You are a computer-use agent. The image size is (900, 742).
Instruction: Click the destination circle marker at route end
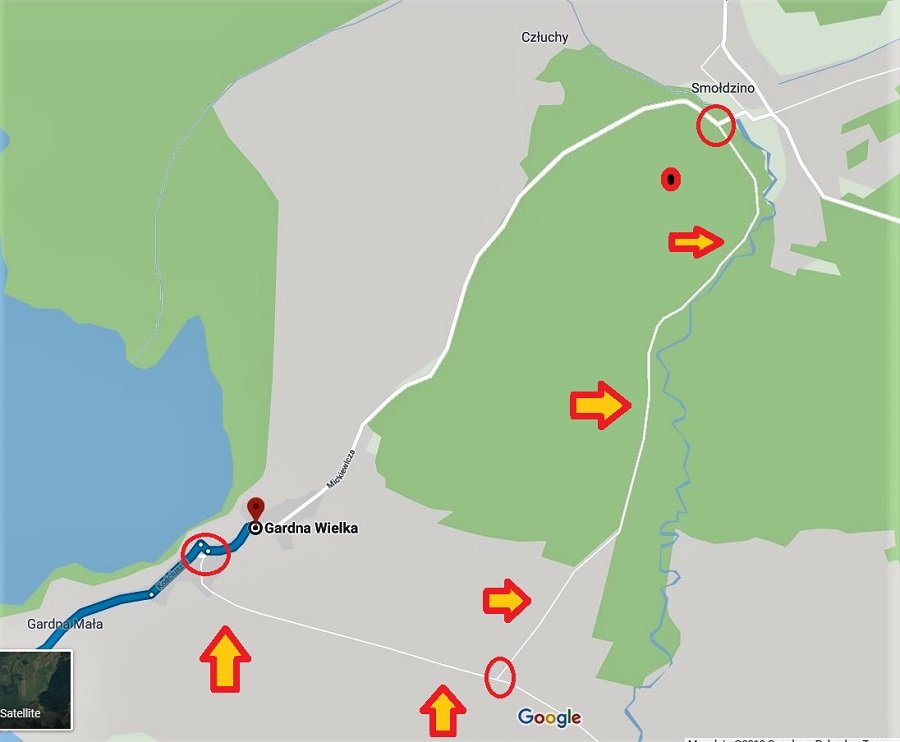255,528
